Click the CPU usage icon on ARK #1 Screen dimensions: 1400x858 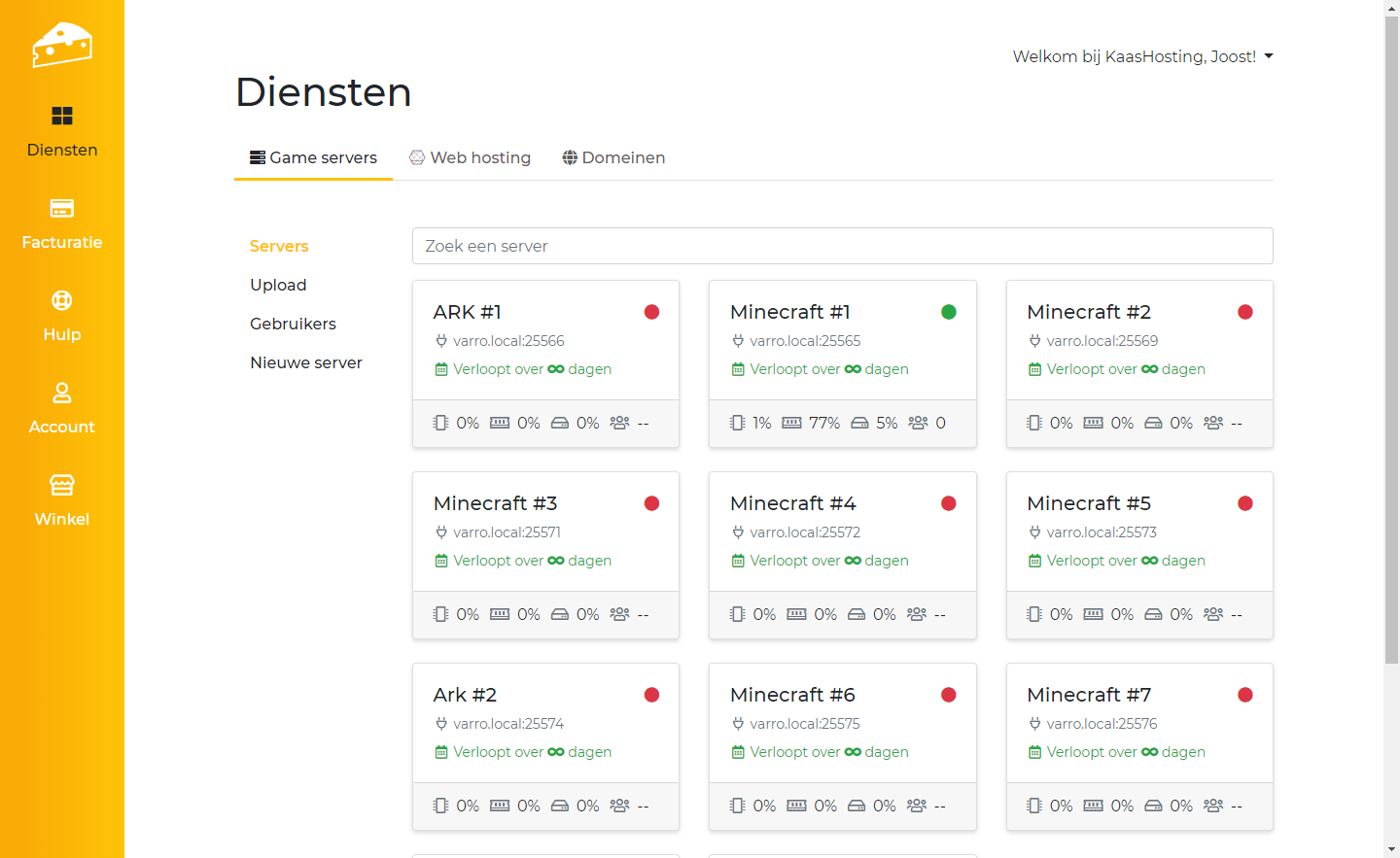click(440, 423)
